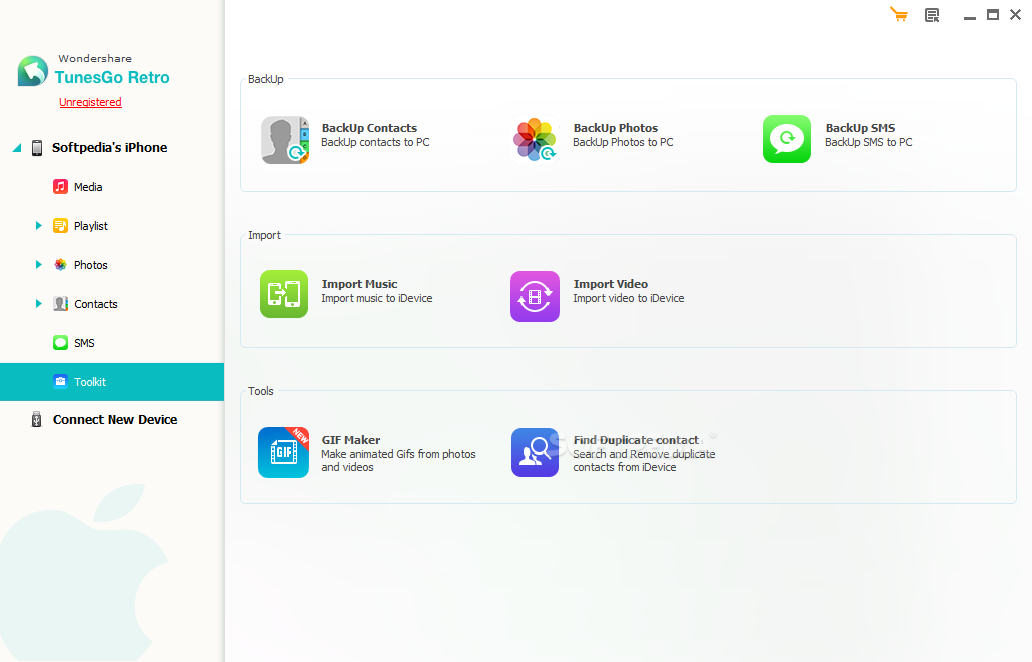Click the Photos sidebar icon

pos(61,265)
